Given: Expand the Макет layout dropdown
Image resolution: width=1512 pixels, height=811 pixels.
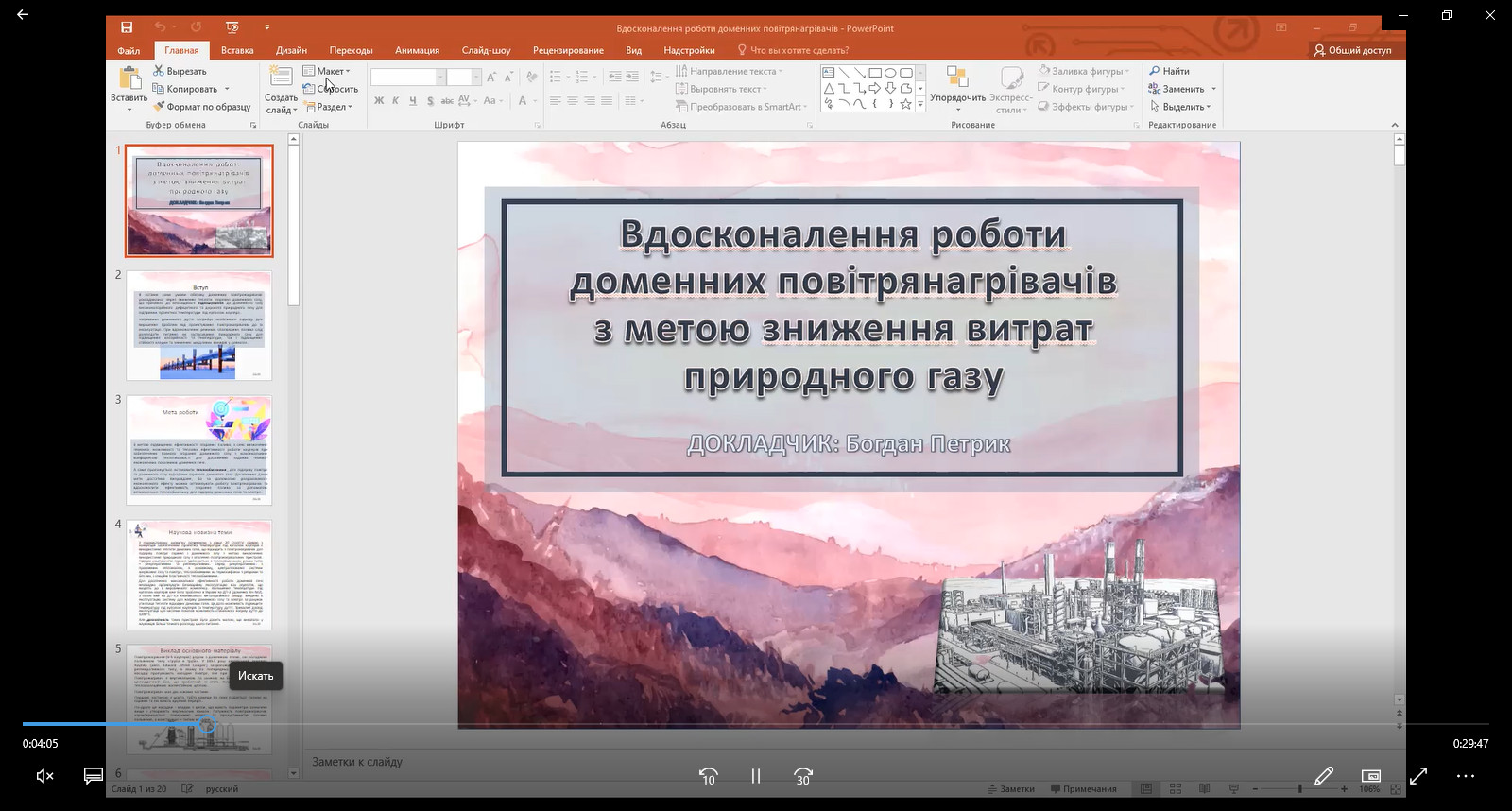Looking at the screenshot, I should [x=328, y=71].
